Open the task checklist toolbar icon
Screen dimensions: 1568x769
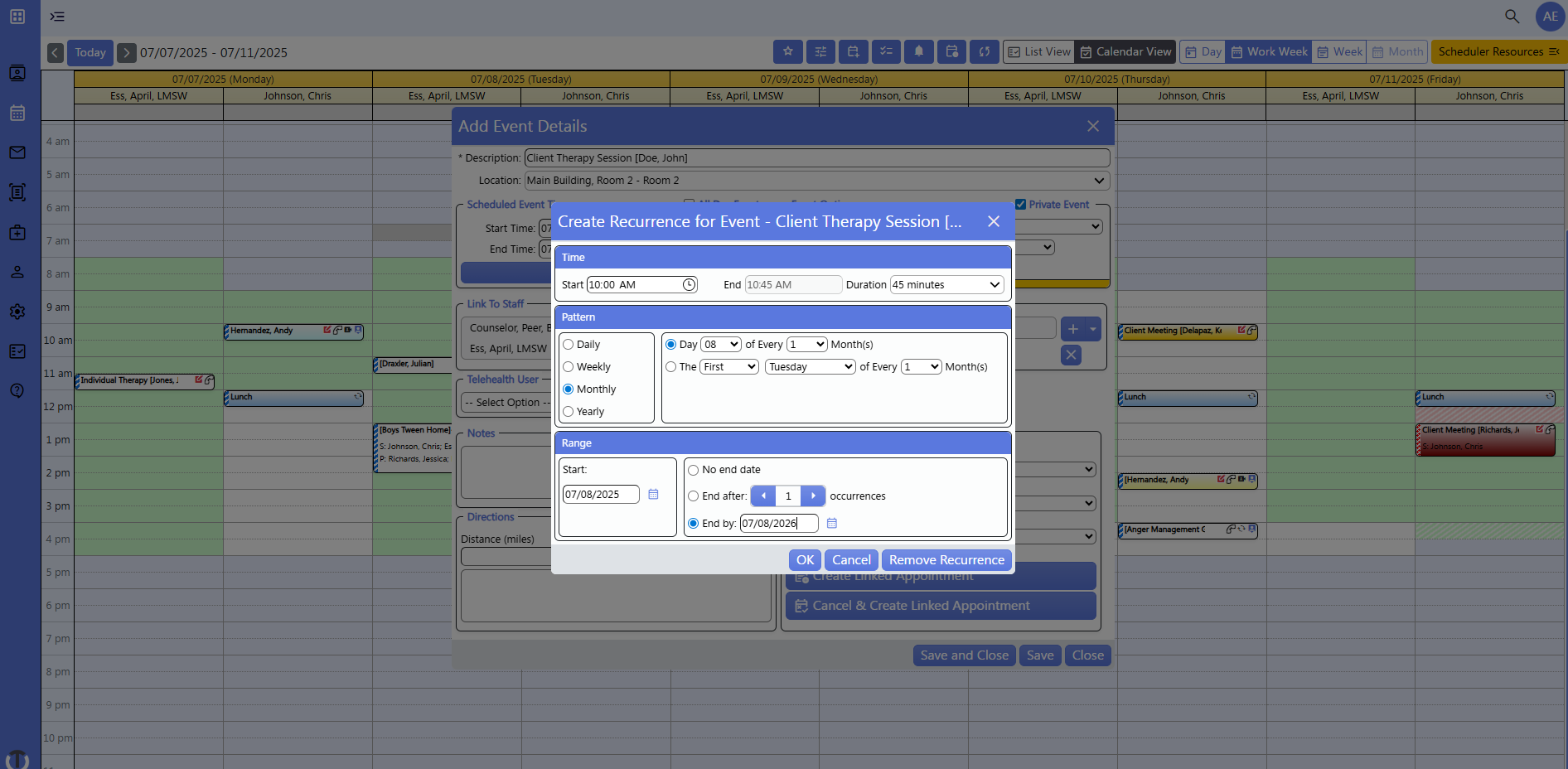point(886,51)
